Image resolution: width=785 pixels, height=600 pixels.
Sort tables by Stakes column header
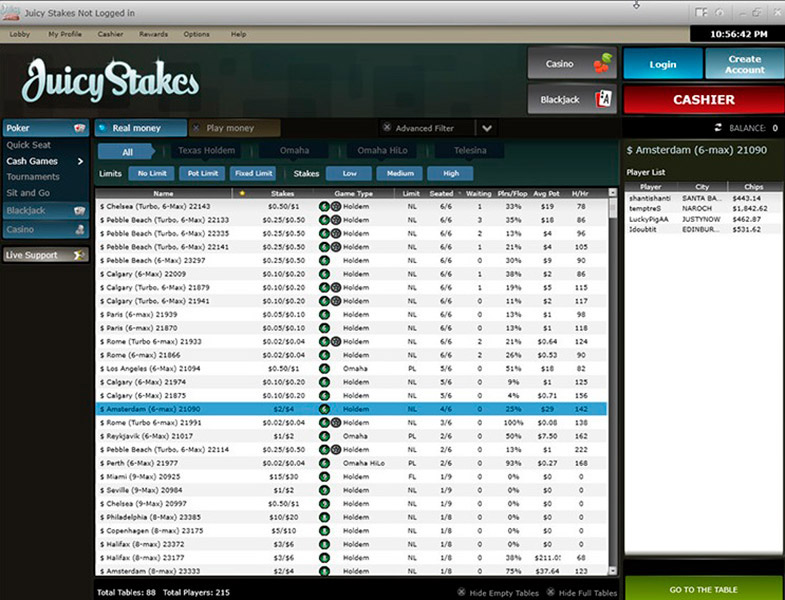pyautogui.click(x=283, y=193)
